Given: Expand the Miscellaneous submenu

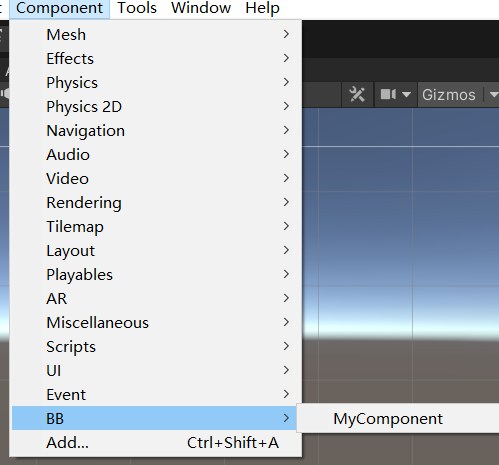Looking at the screenshot, I should pos(155,323).
